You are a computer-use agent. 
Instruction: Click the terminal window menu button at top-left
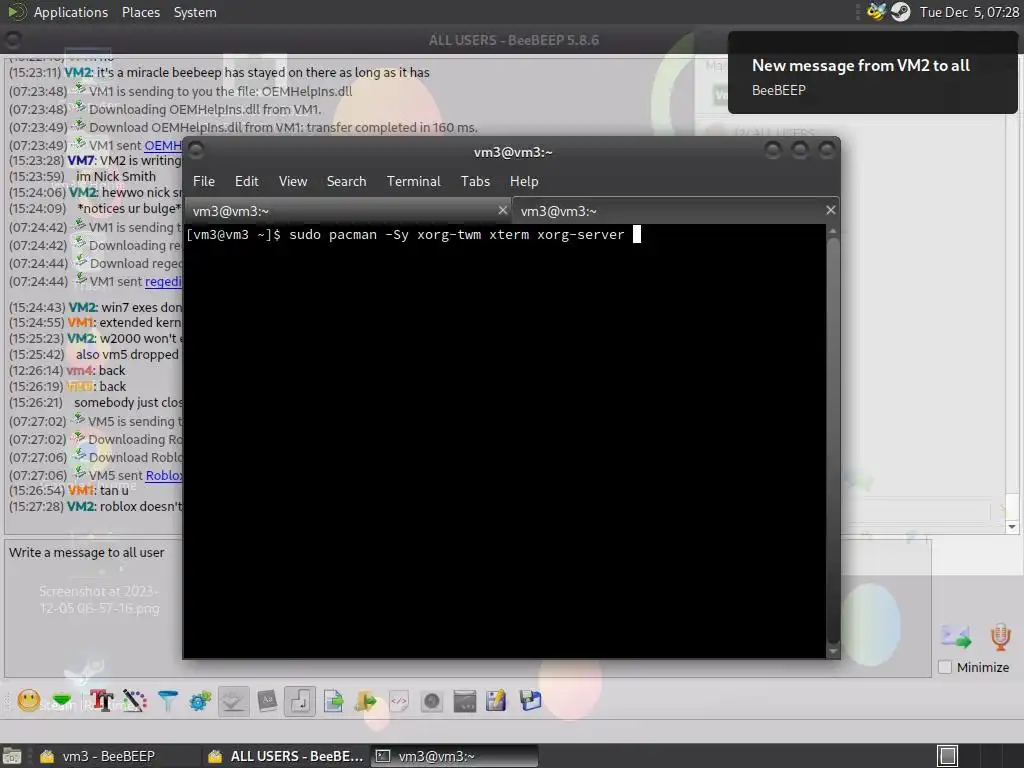pos(196,152)
